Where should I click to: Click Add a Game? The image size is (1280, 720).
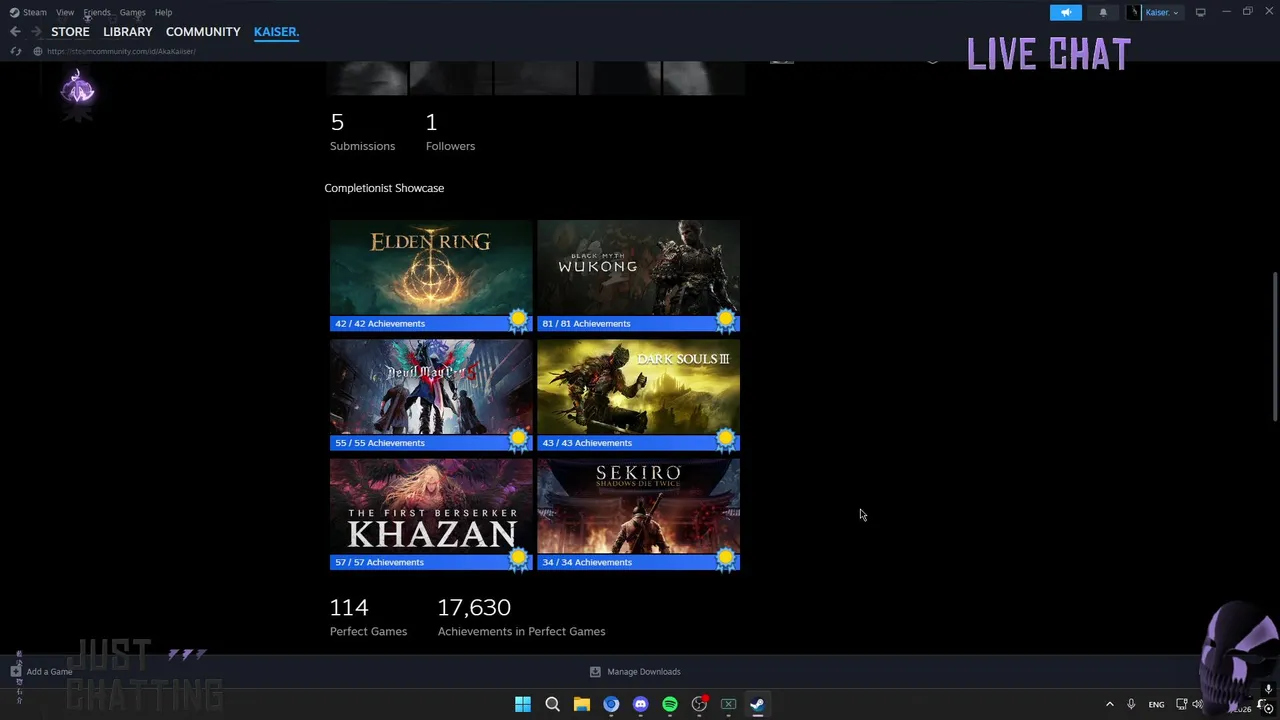click(x=41, y=672)
